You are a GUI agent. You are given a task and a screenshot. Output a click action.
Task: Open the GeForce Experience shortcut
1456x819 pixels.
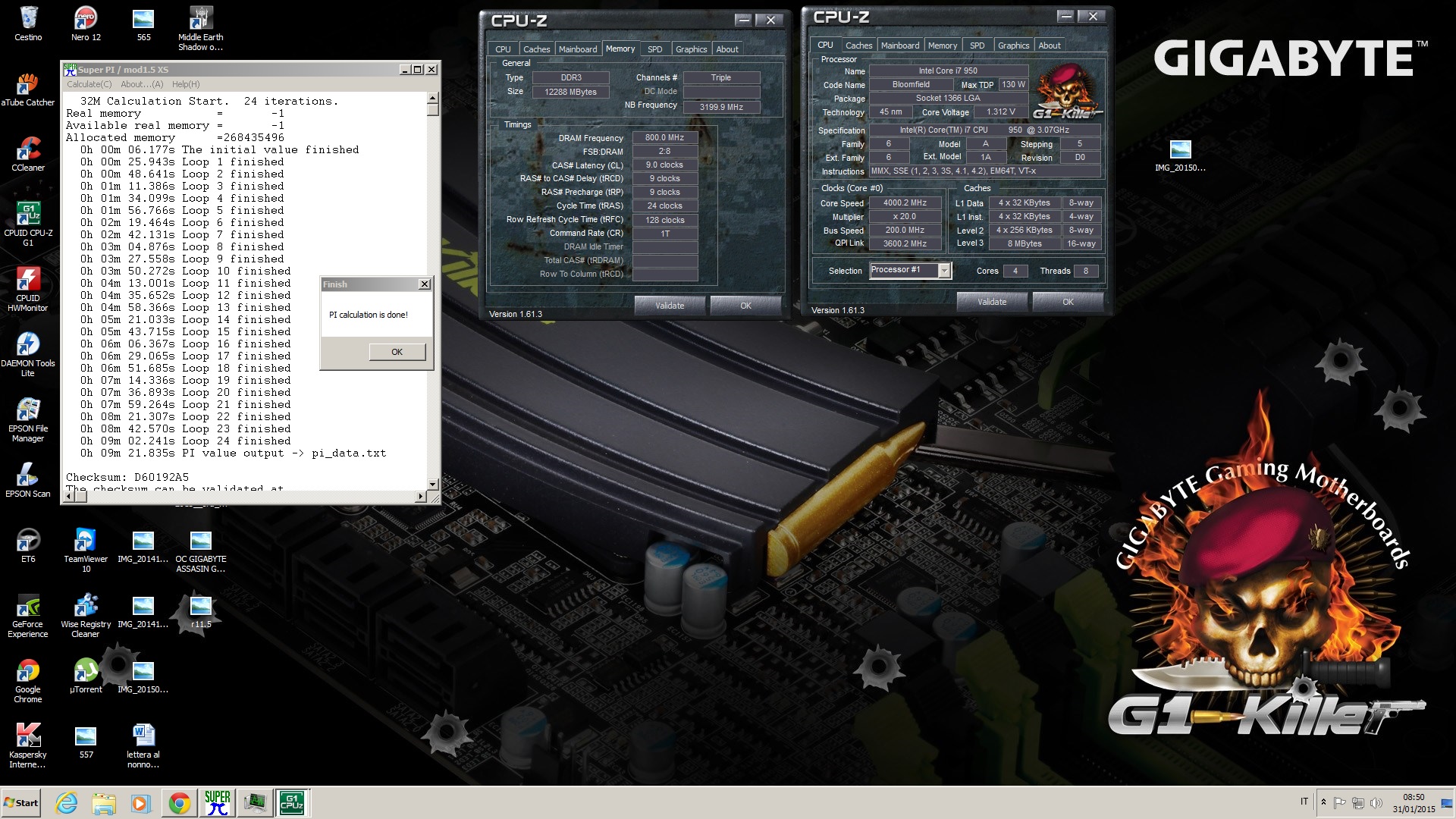(x=28, y=615)
